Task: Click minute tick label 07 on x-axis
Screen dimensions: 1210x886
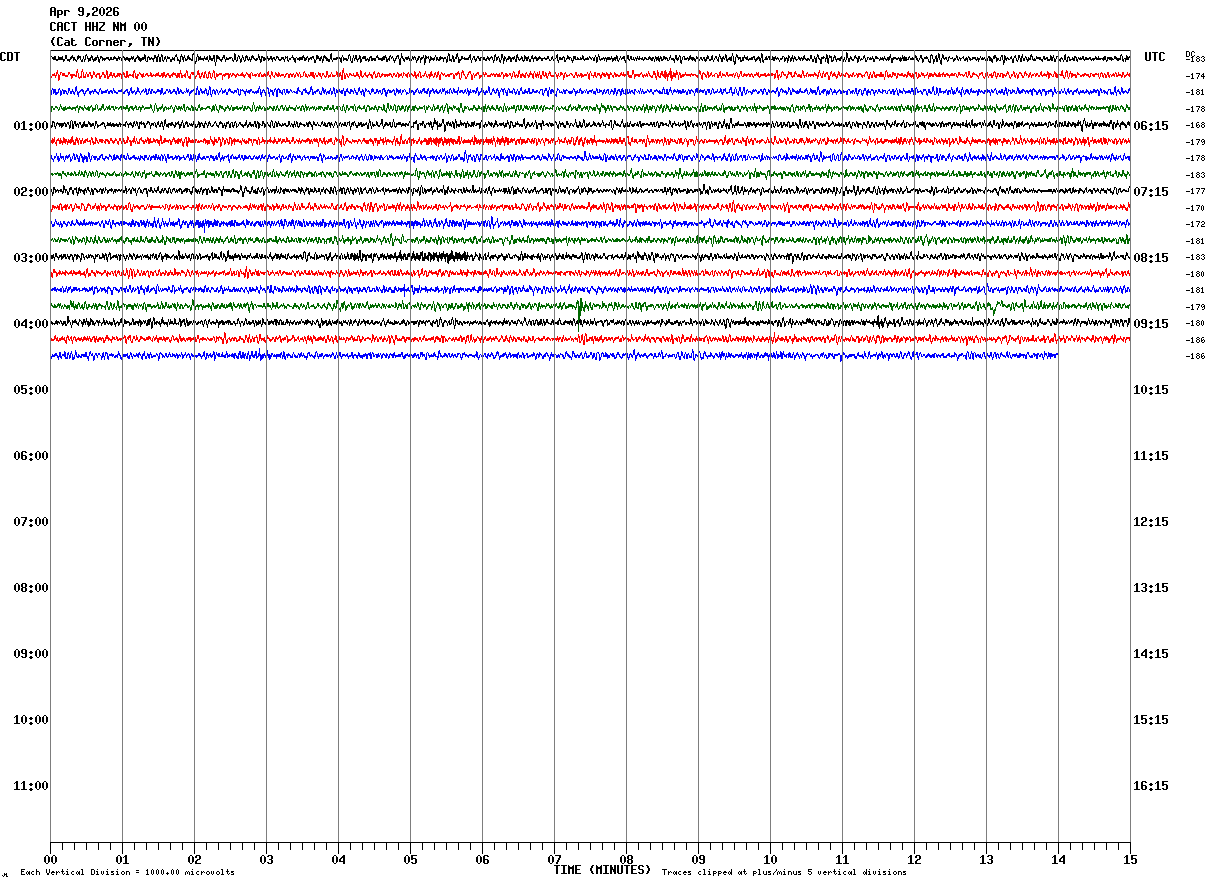Action: click(x=554, y=859)
